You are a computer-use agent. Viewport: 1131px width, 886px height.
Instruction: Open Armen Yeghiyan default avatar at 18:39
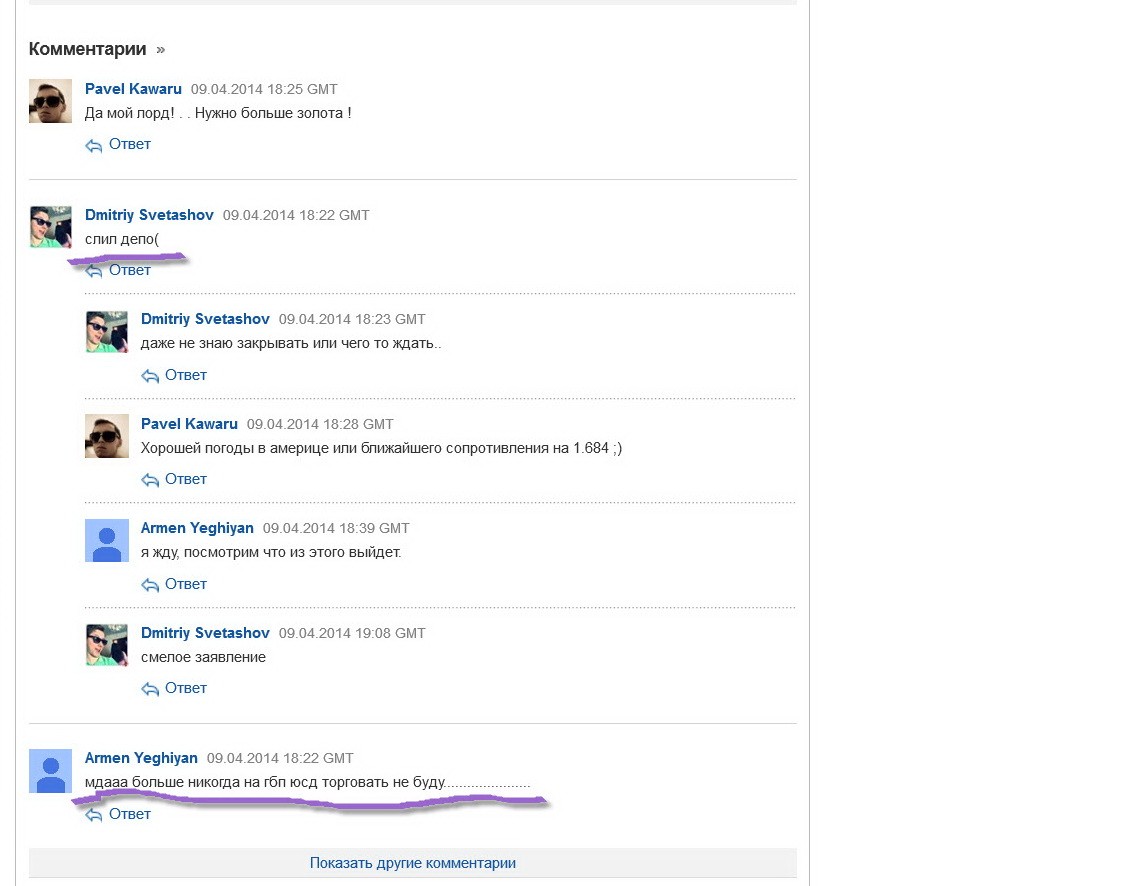tap(107, 540)
